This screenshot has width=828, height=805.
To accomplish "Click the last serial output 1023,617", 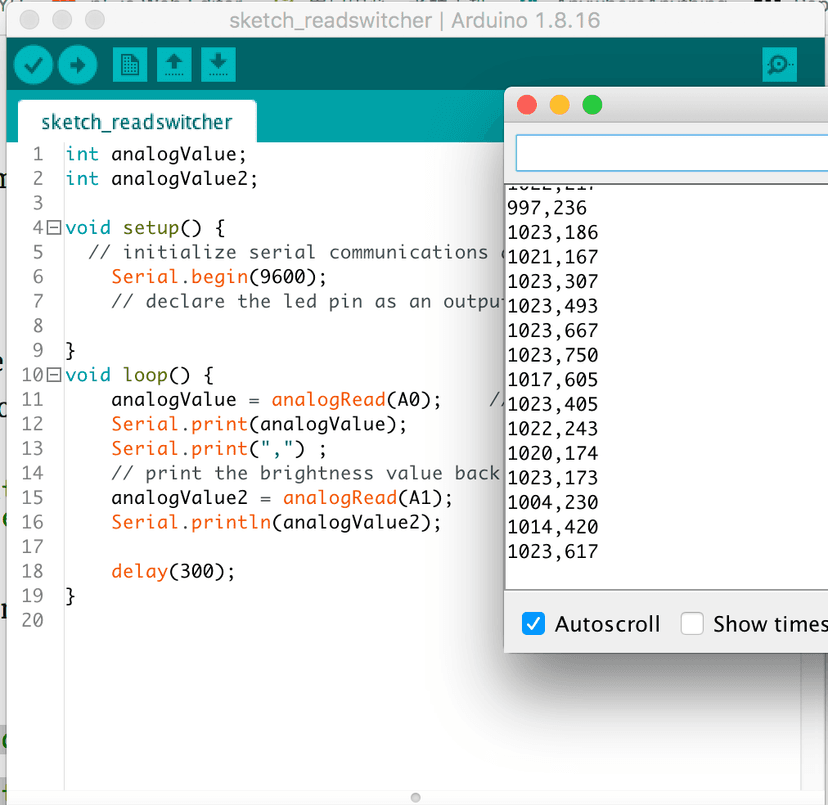I will click(x=553, y=551).
